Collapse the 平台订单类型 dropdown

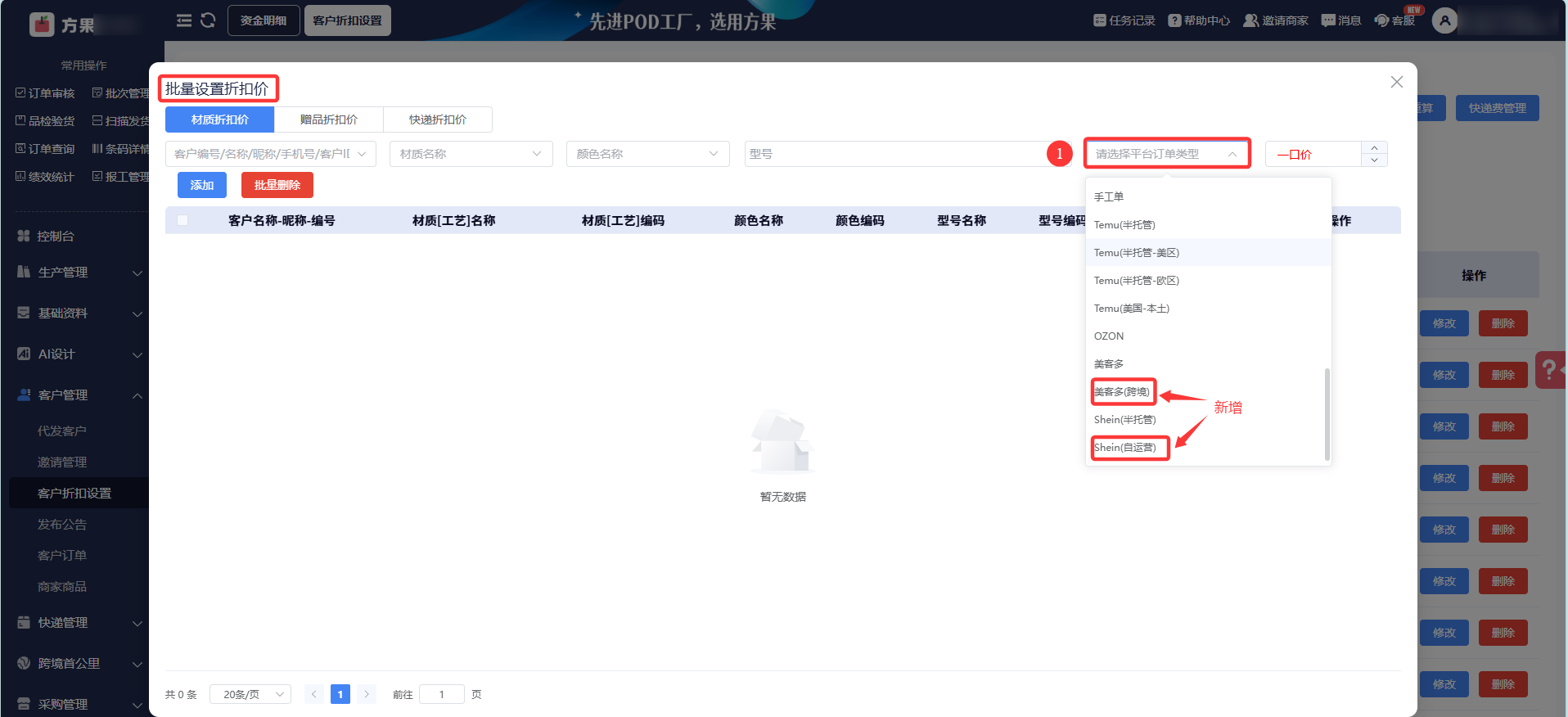point(1167,154)
